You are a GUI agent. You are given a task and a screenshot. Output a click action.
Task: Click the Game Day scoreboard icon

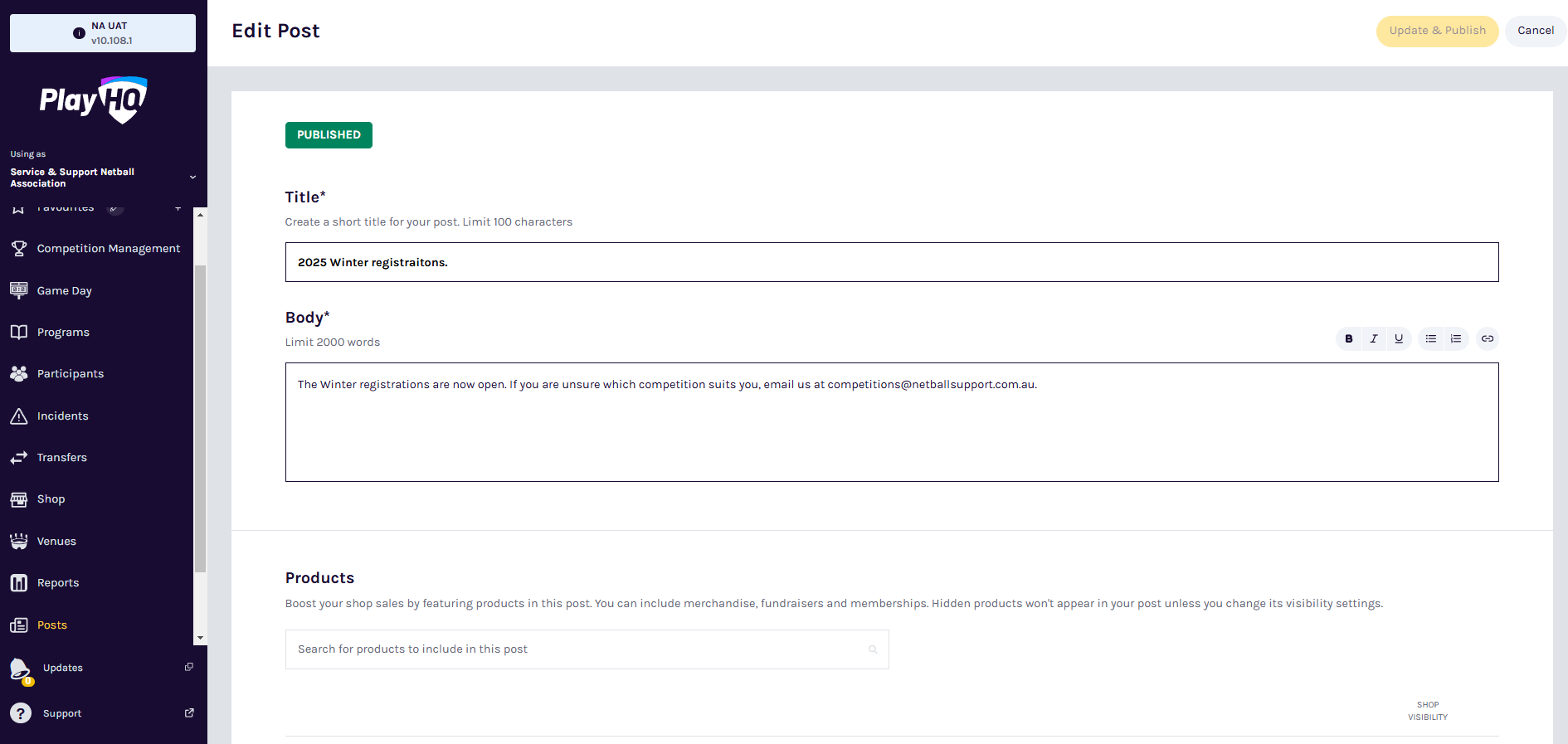(19, 290)
